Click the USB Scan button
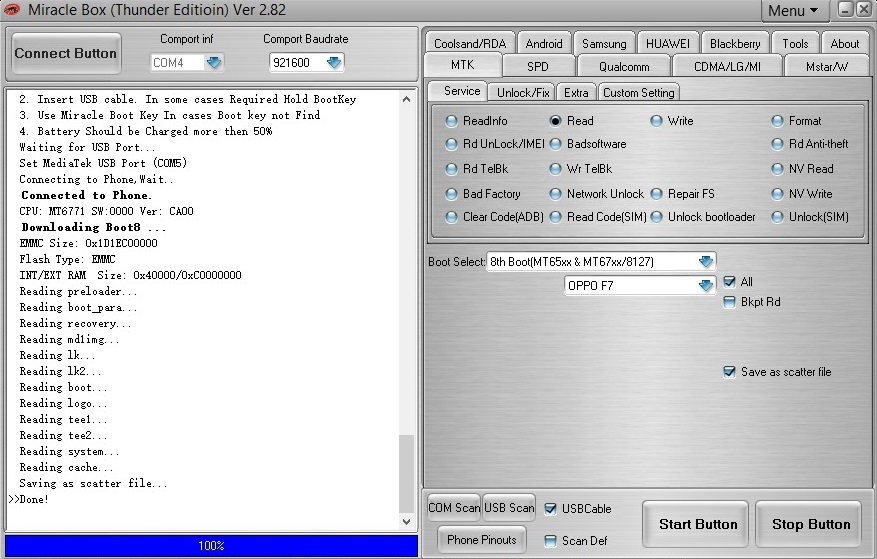The image size is (877, 559). click(509, 508)
